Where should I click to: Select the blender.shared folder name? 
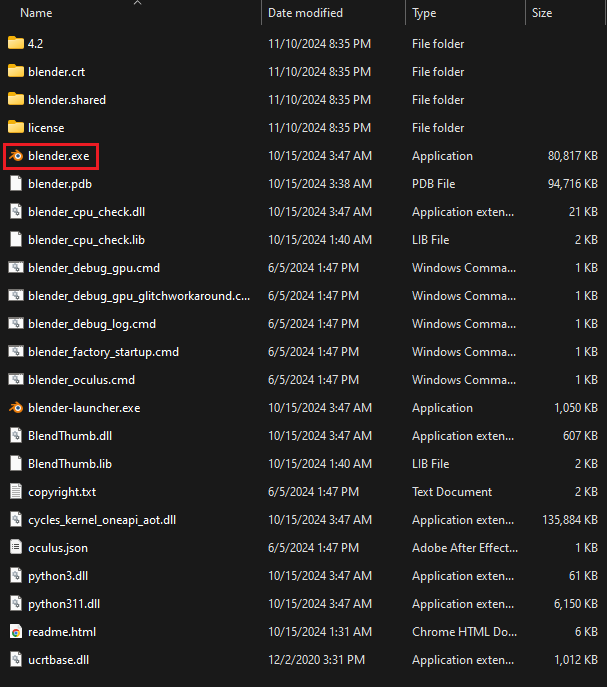(67, 100)
